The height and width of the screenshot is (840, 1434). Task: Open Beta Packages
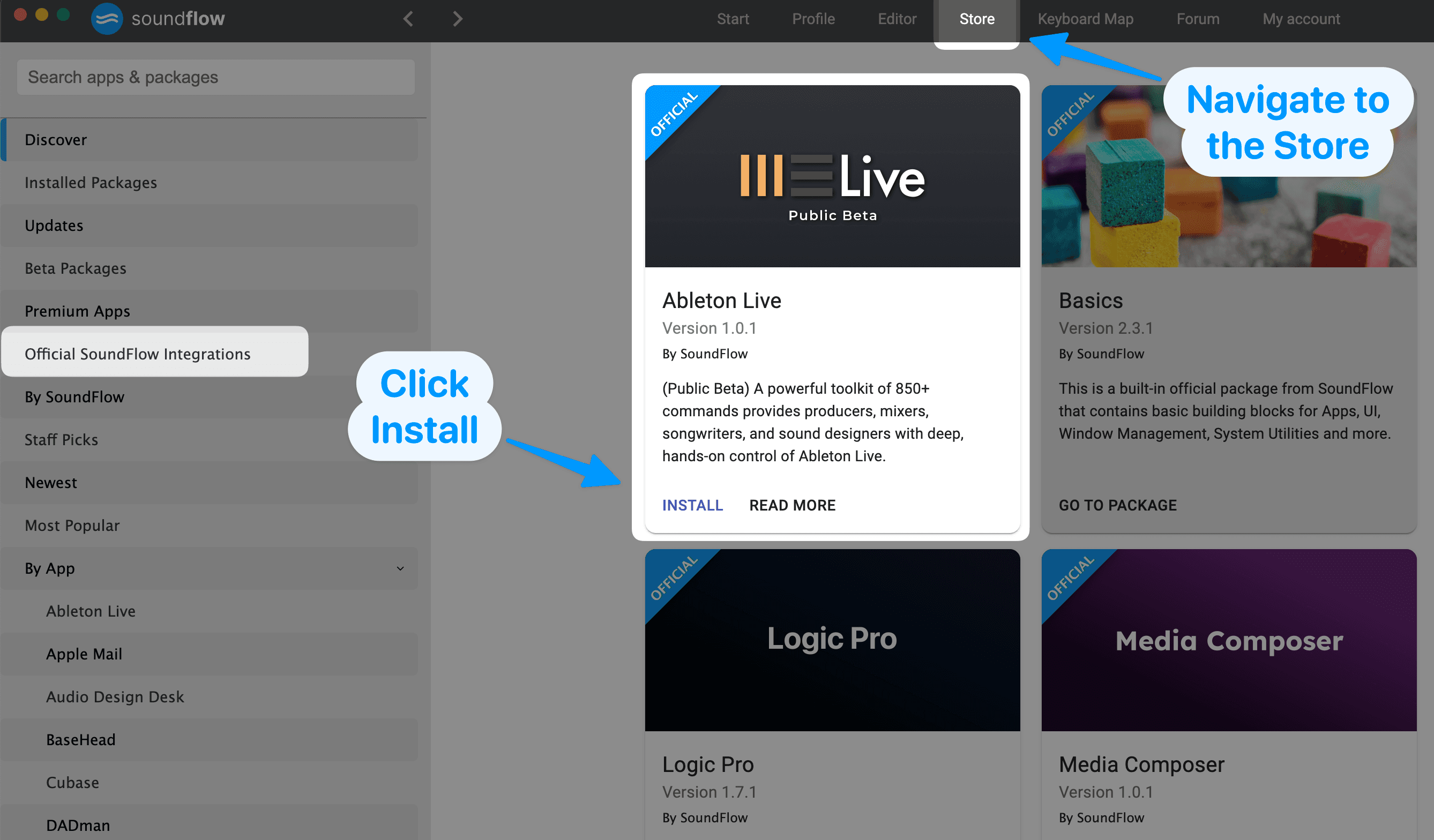[x=210, y=268]
